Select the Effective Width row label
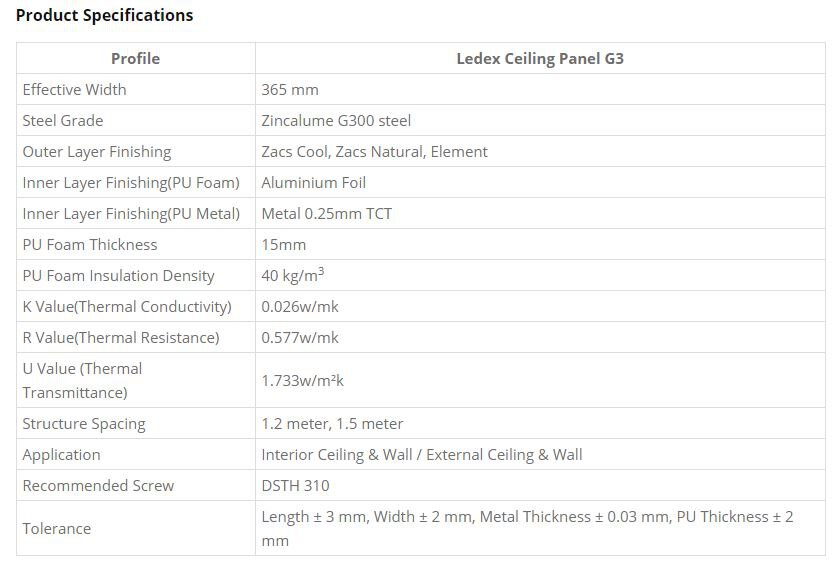836x570 pixels. point(75,89)
